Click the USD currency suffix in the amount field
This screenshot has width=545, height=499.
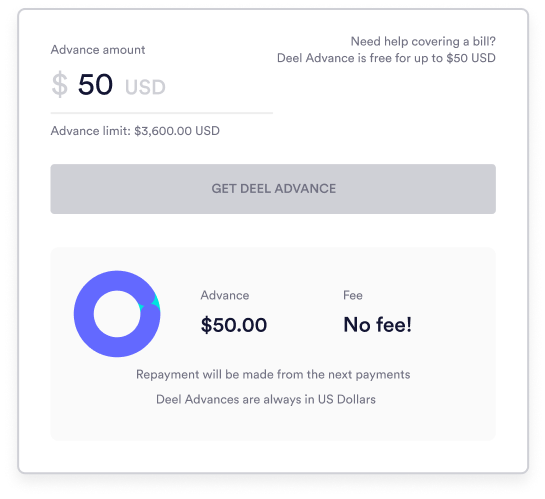(145, 87)
